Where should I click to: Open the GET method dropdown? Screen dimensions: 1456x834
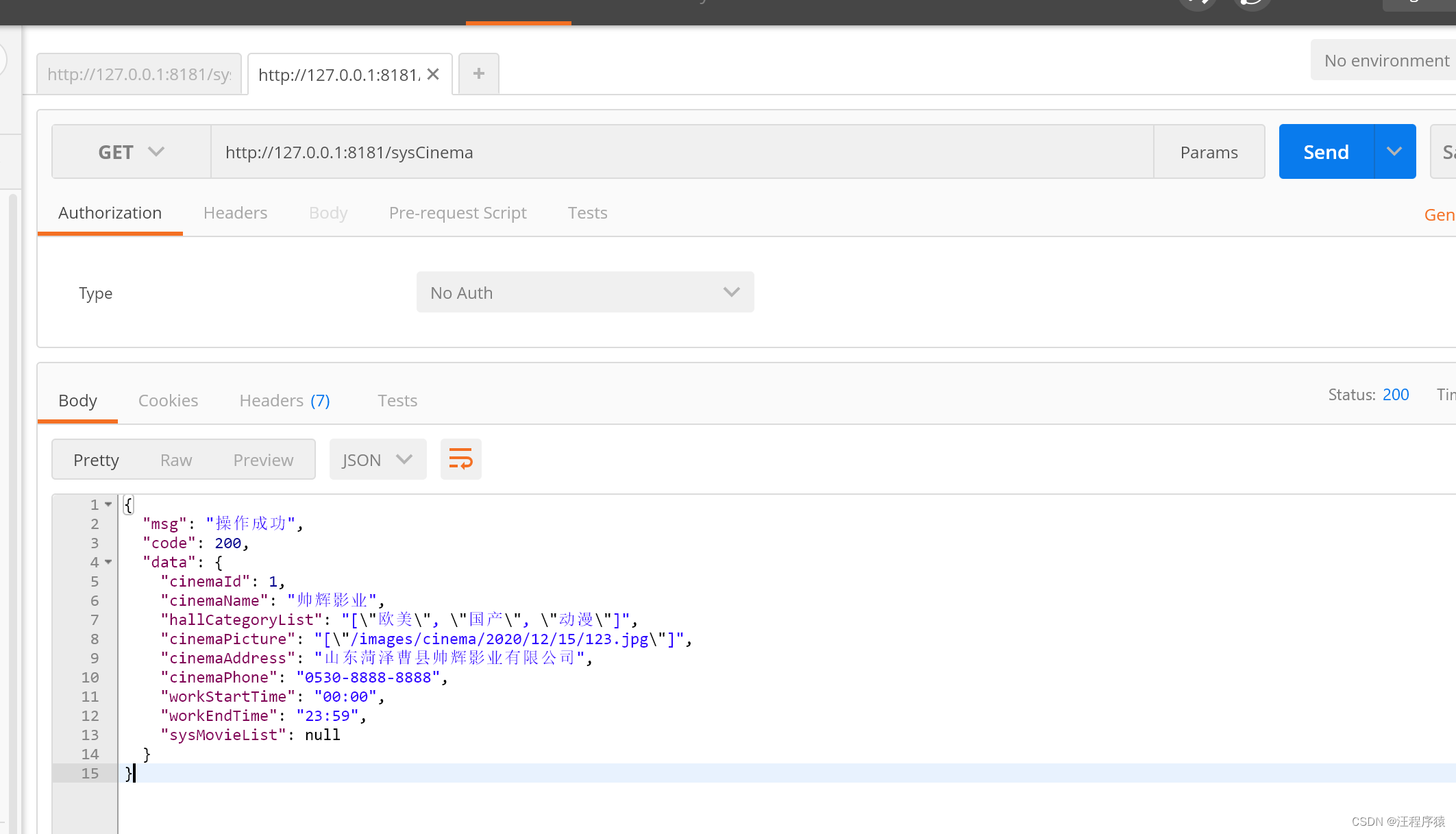click(x=131, y=151)
